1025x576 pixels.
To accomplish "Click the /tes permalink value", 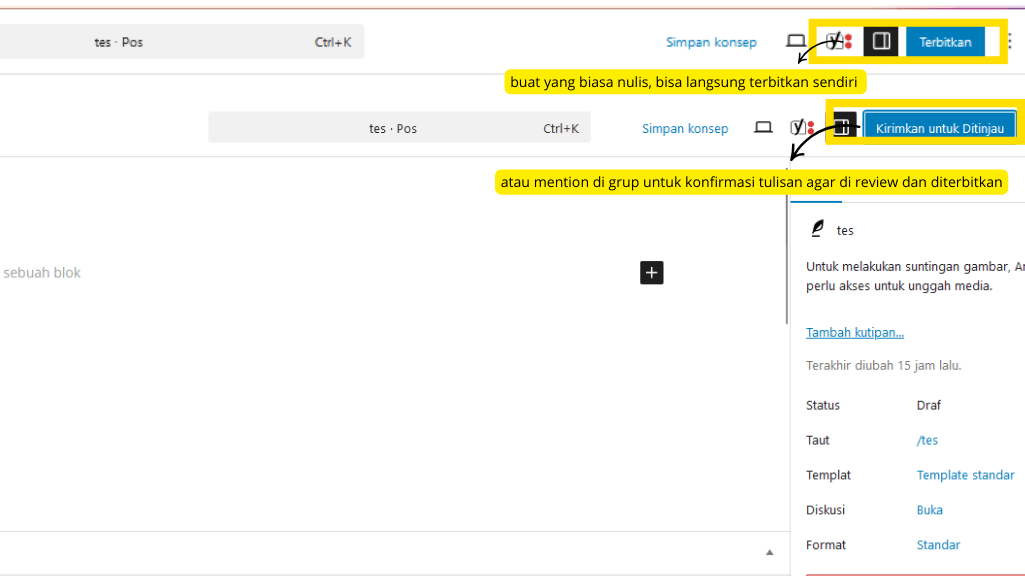I will (927, 440).
